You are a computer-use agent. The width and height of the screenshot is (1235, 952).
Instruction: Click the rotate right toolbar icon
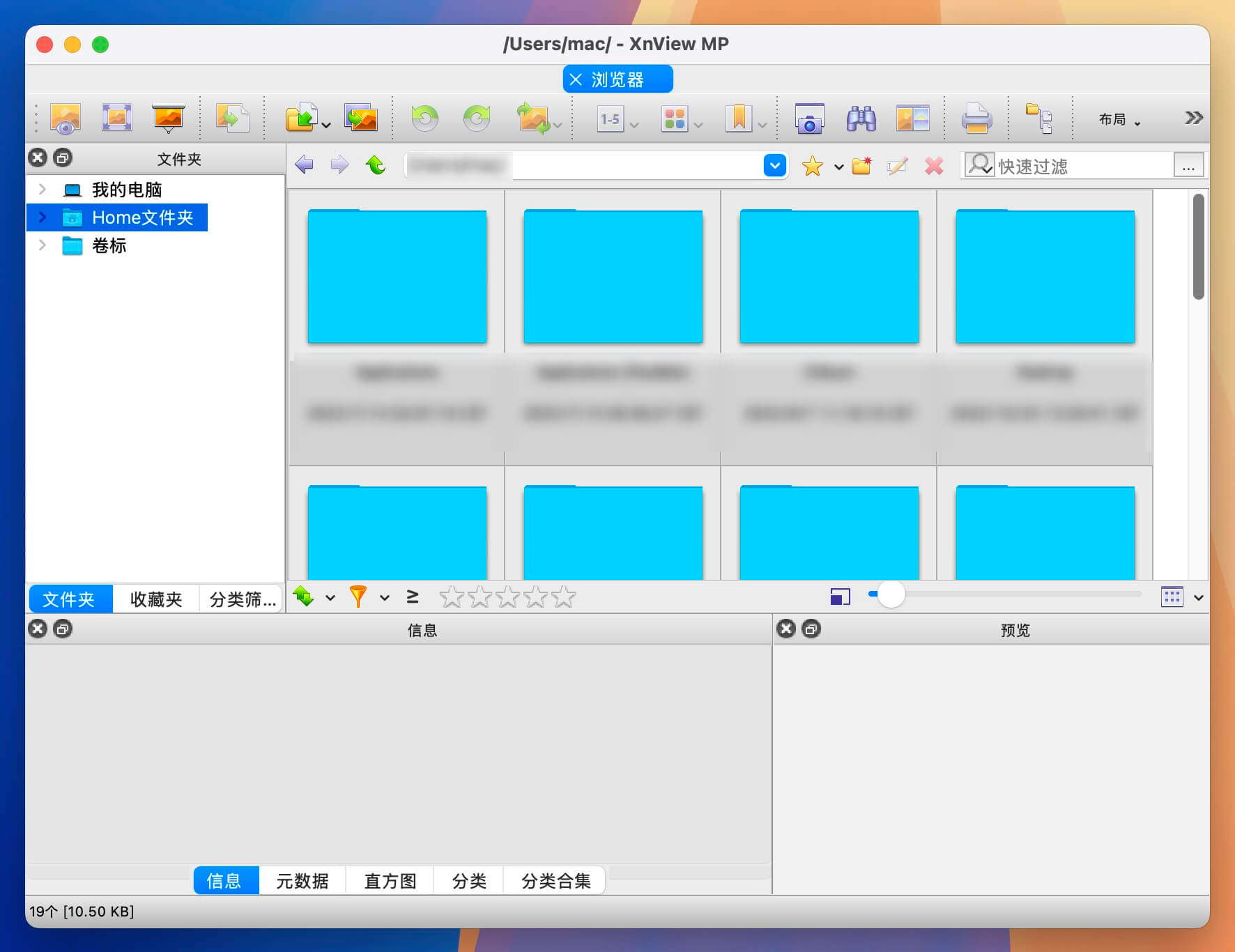477,117
